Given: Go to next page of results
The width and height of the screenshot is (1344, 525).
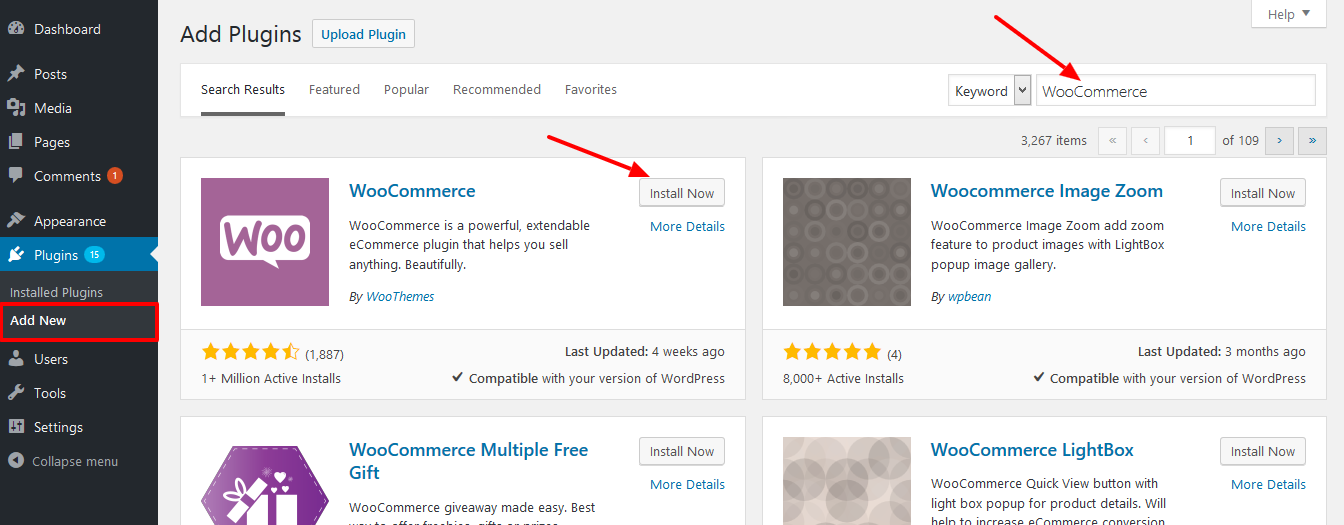Looking at the screenshot, I should click(x=1279, y=141).
